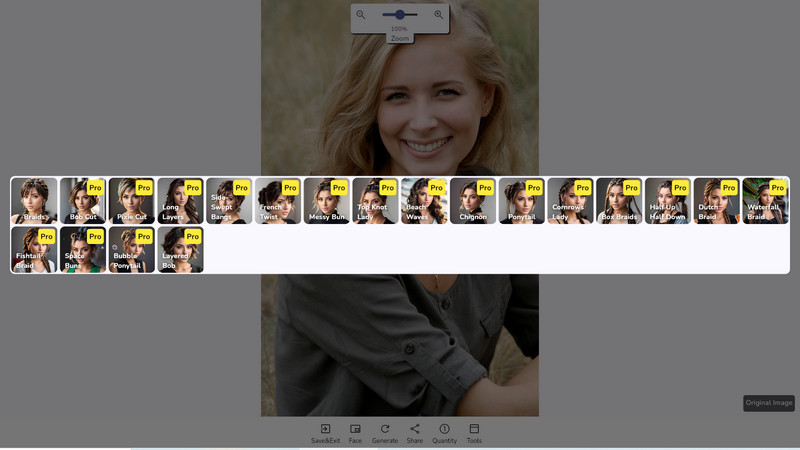Choose the Bob Cut hairstyle
Screen dimensions: 800x450
(83, 201)
